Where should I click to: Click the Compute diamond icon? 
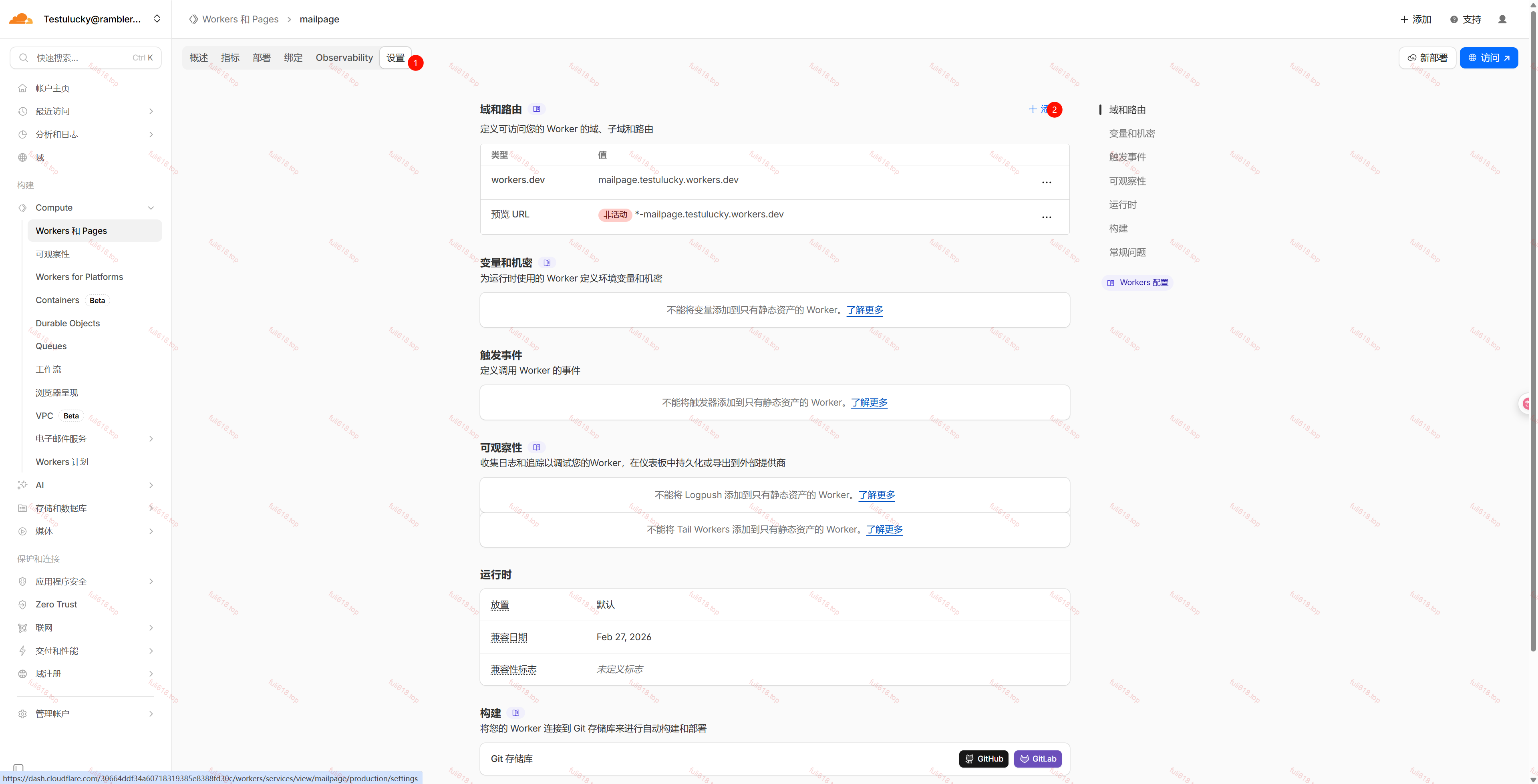(23, 208)
